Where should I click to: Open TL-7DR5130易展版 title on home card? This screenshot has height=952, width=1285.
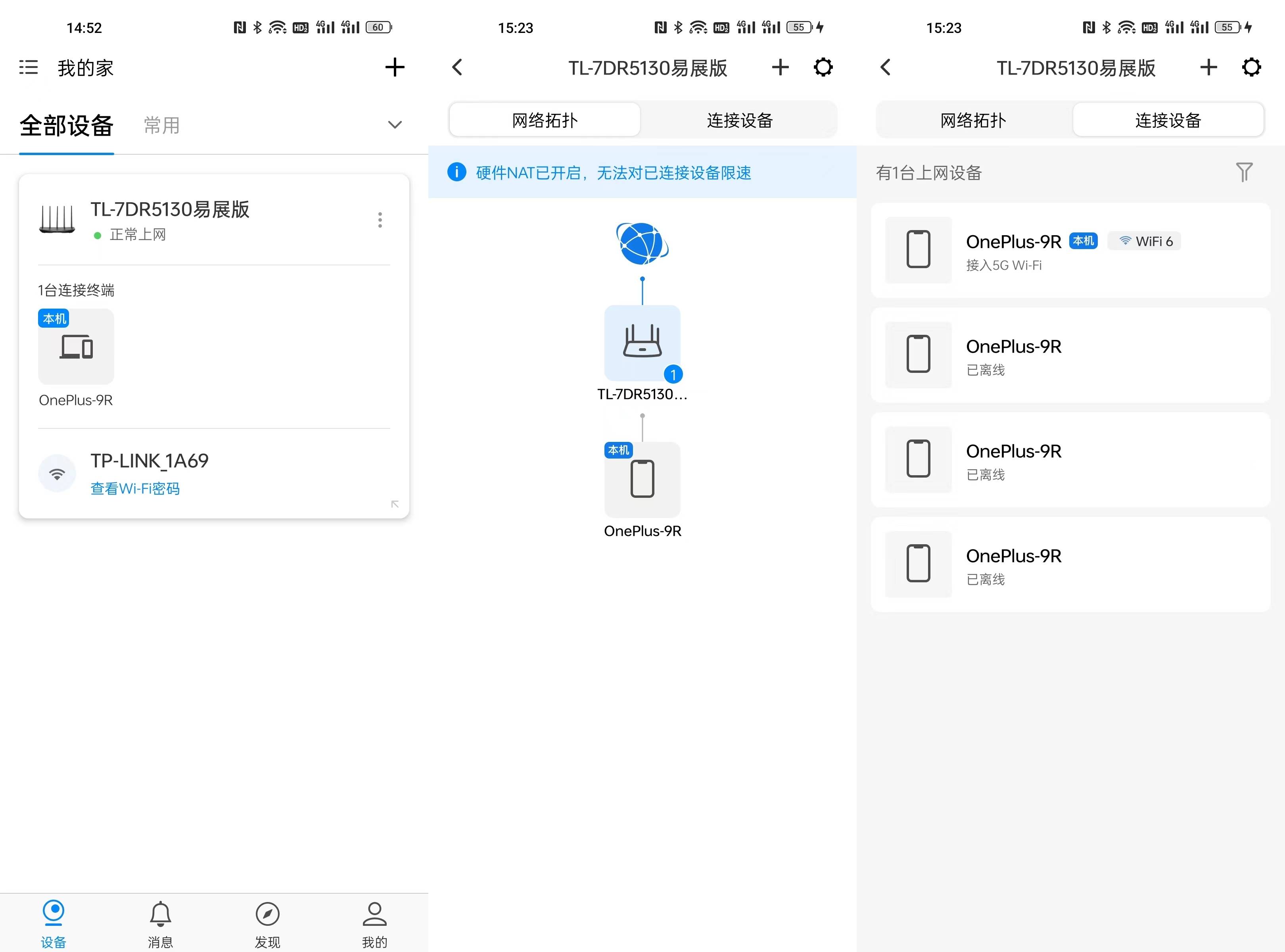(x=170, y=209)
